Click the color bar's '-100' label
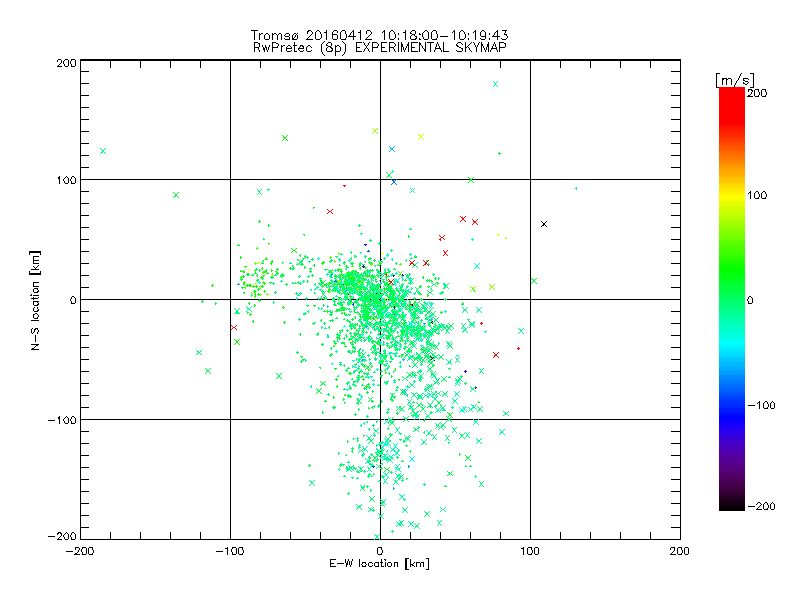This screenshot has width=800, height=600. coord(761,406)
